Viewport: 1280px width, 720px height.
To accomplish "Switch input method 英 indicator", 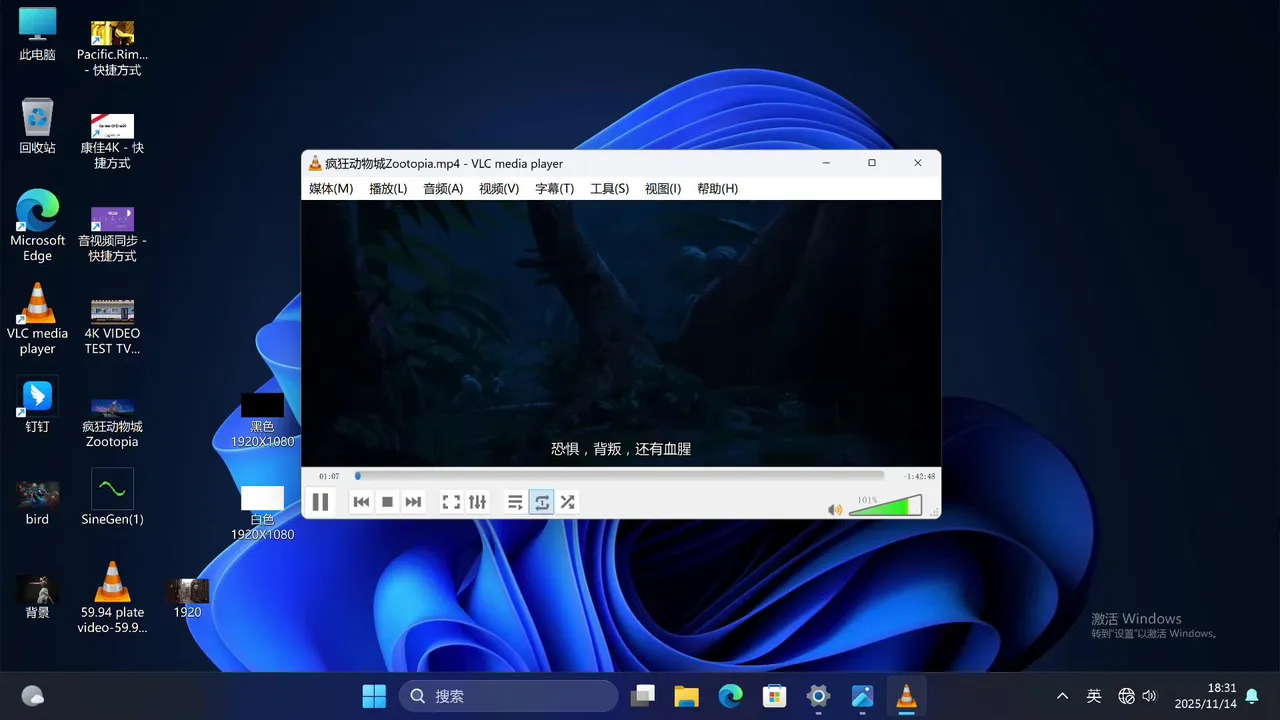I will pyautogui.click(x=1094, y=696).
